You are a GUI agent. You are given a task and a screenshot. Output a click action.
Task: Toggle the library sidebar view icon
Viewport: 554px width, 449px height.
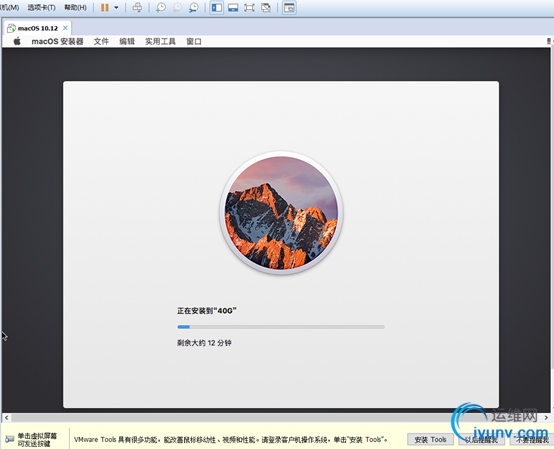point(217,7)
